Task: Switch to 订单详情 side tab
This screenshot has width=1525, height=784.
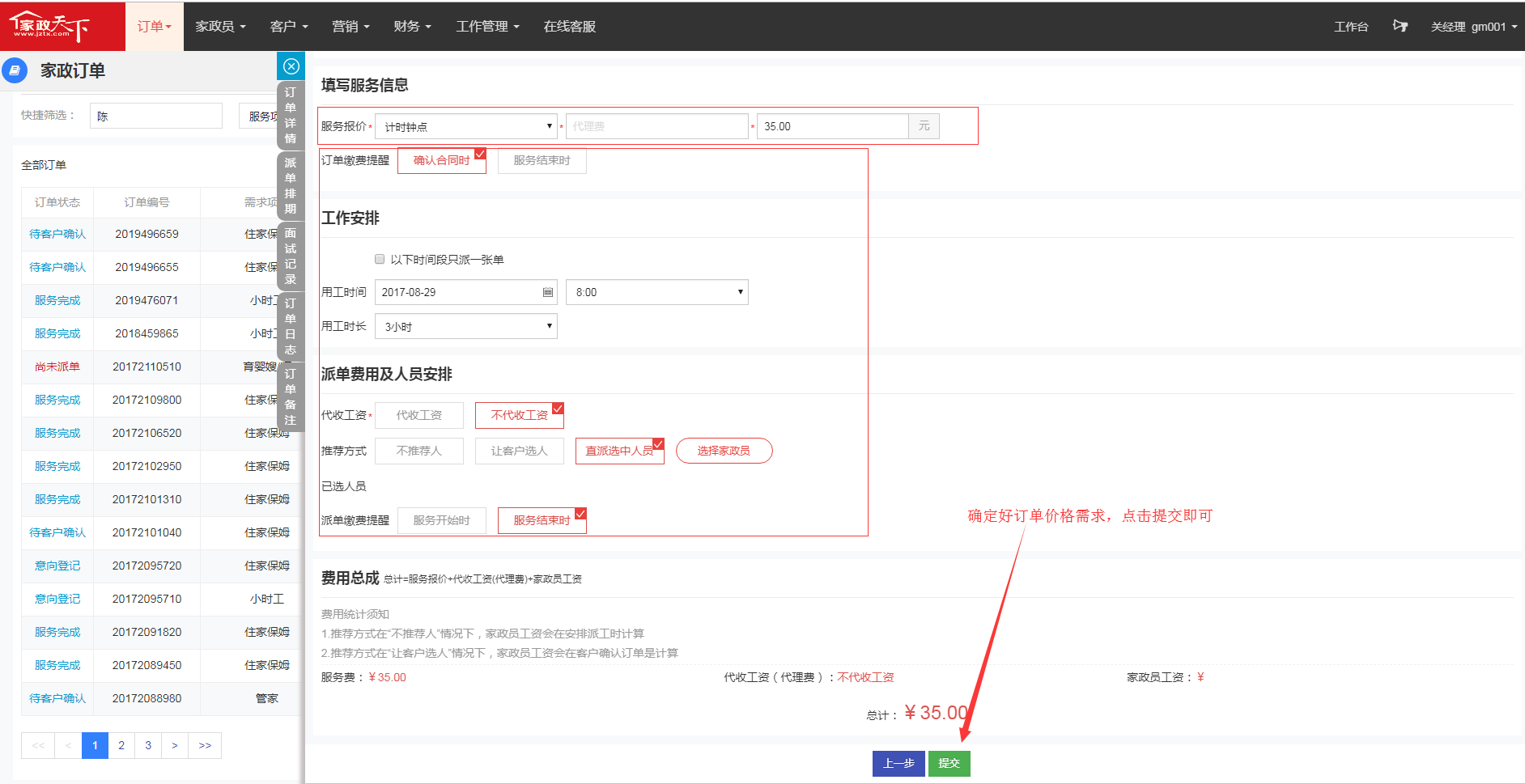Action: [x=291, y=115]
